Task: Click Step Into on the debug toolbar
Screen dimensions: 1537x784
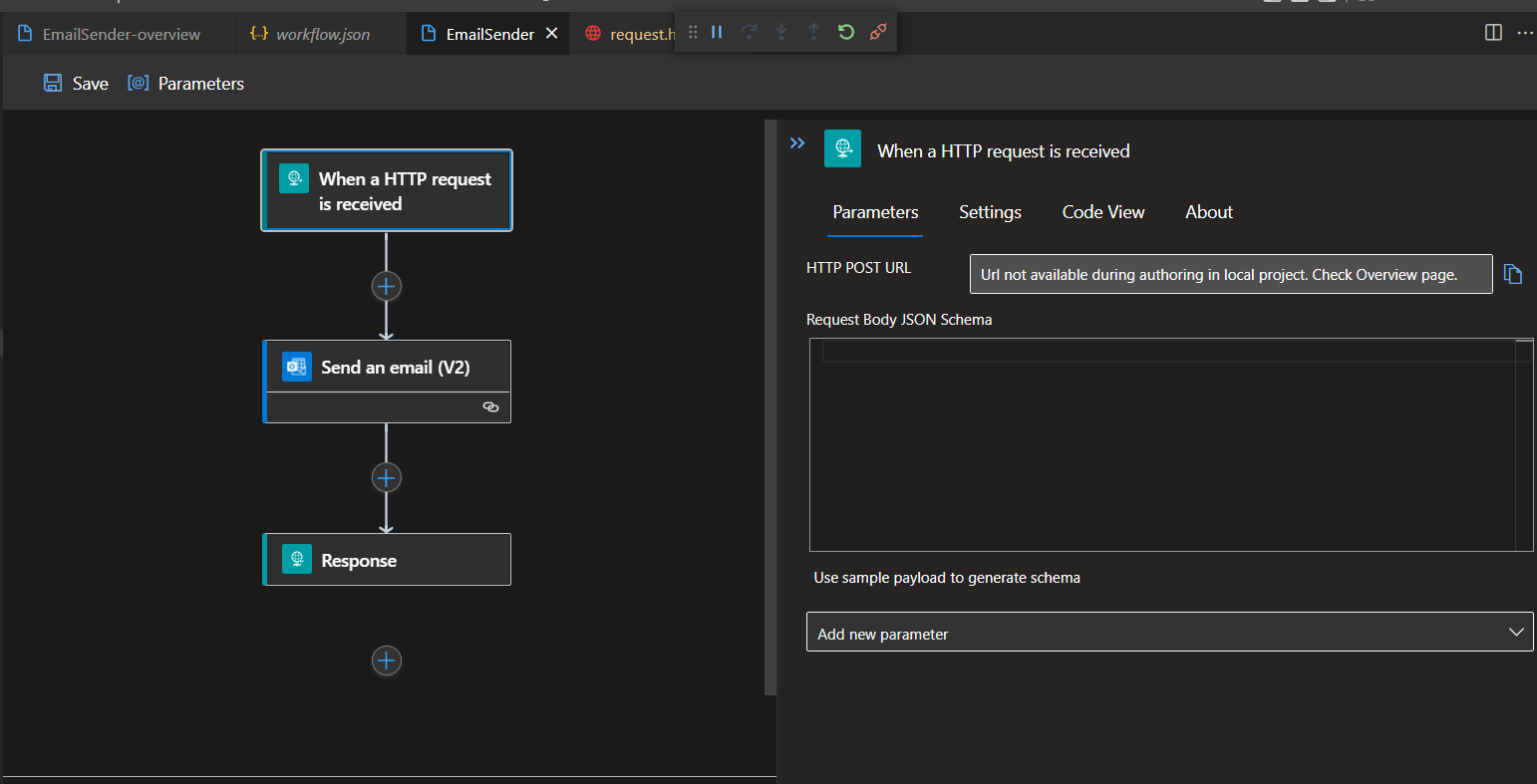Action: [x=781, y=32]
